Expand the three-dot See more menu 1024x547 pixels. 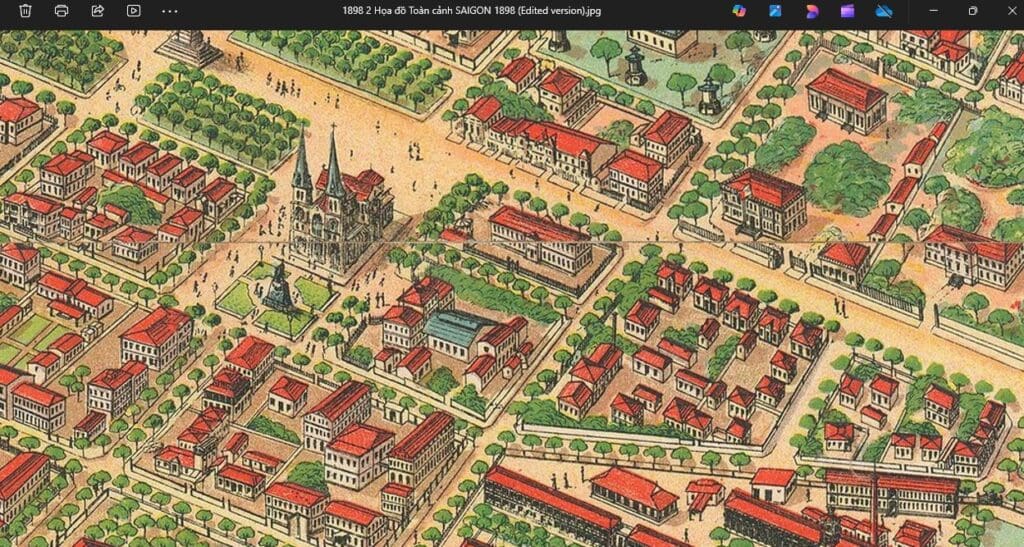pos(169,11)
